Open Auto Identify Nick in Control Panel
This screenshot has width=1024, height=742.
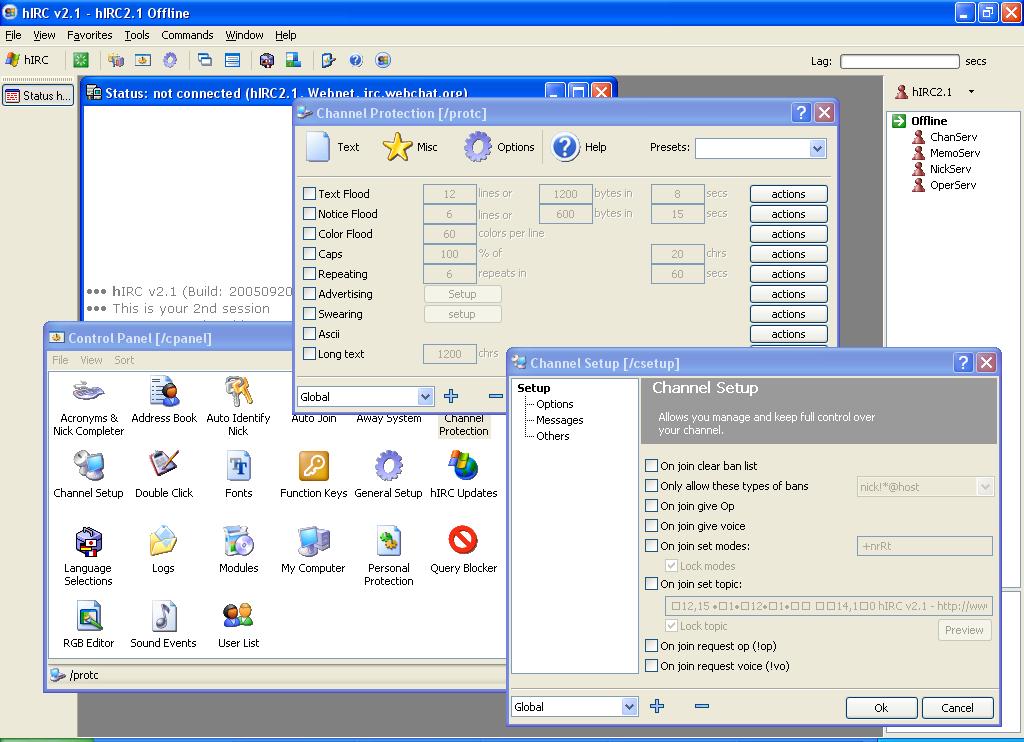[238, 391]
